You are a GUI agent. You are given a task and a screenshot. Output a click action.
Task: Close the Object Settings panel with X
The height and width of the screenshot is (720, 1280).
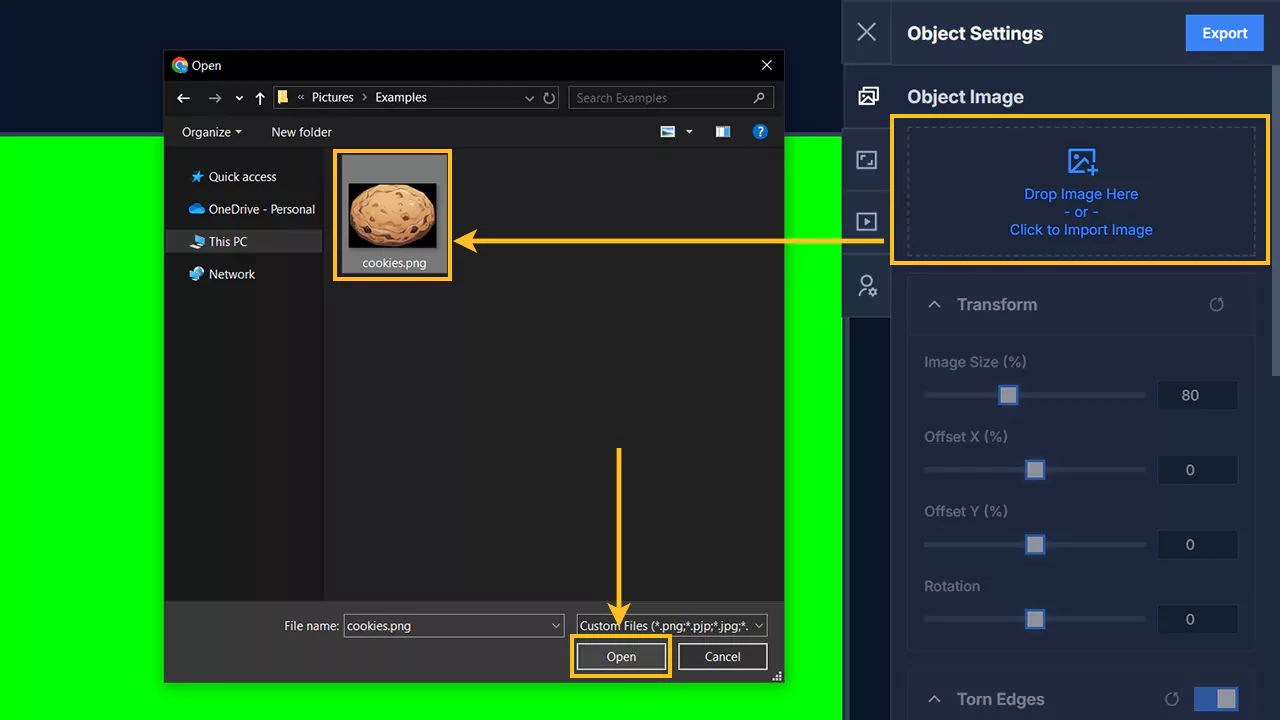(866, 32)
